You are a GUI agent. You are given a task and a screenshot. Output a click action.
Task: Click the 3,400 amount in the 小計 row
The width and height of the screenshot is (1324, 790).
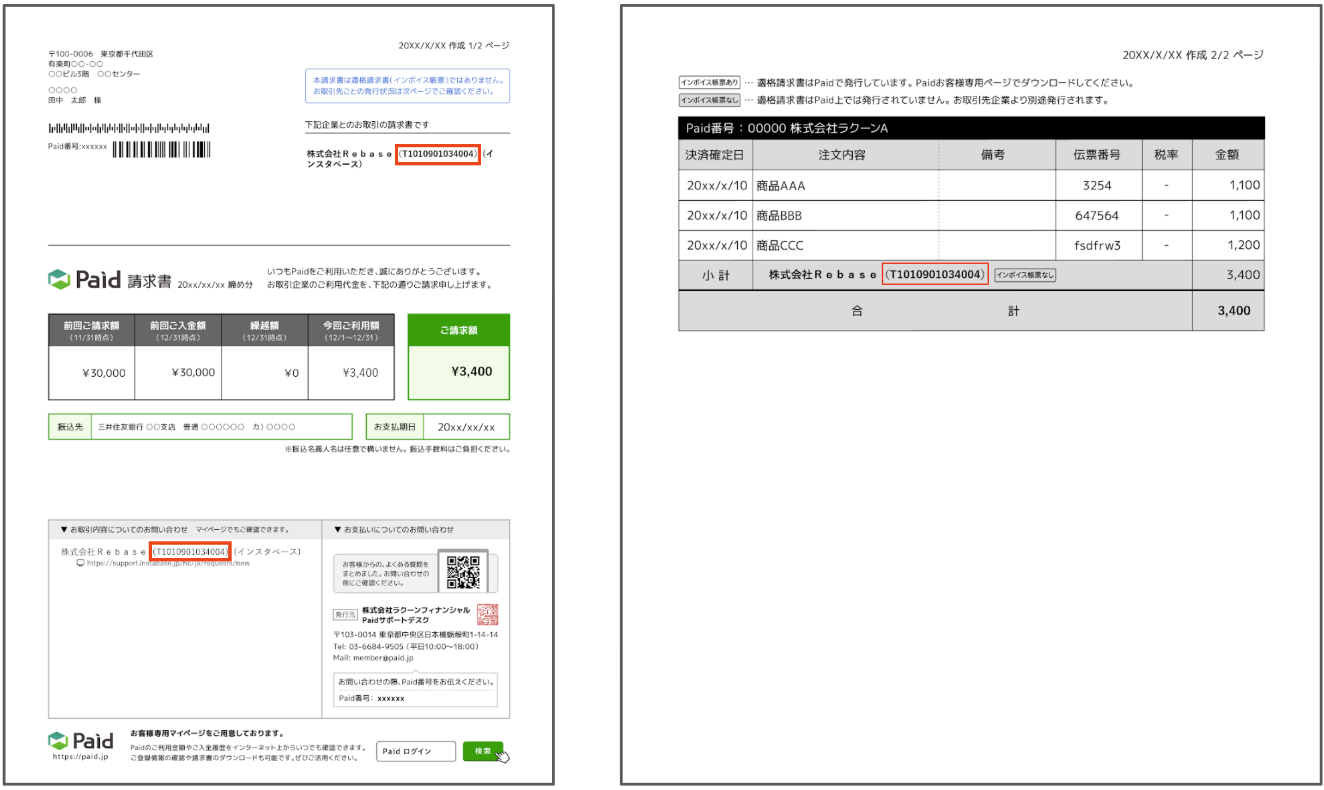click(x=1244, y=274)
